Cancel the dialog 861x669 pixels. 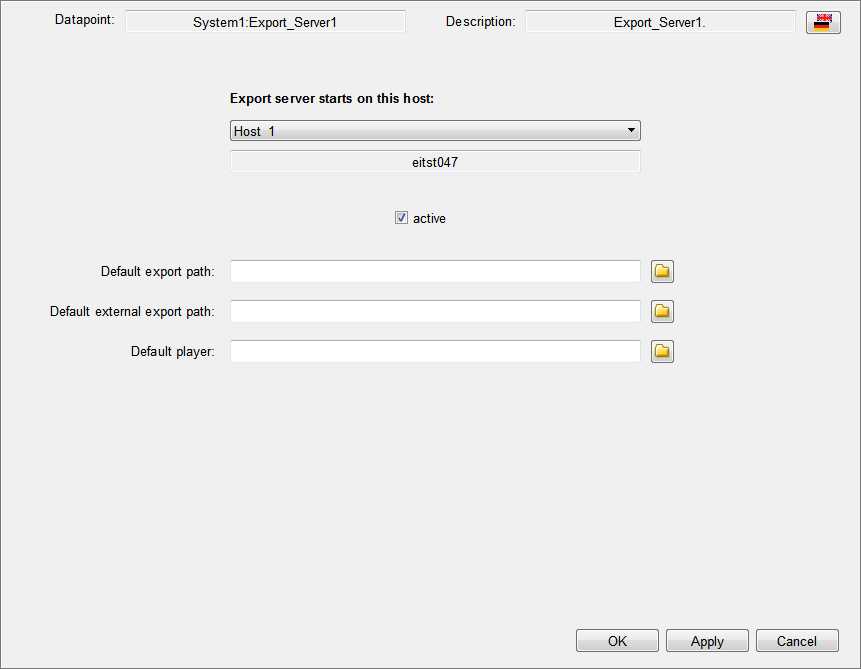coord(797,641)
